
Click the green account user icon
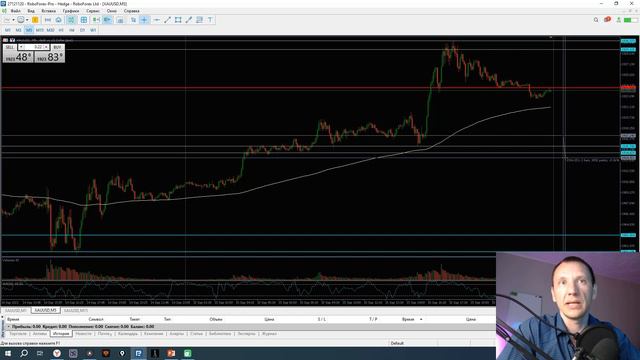click(619, 20)
